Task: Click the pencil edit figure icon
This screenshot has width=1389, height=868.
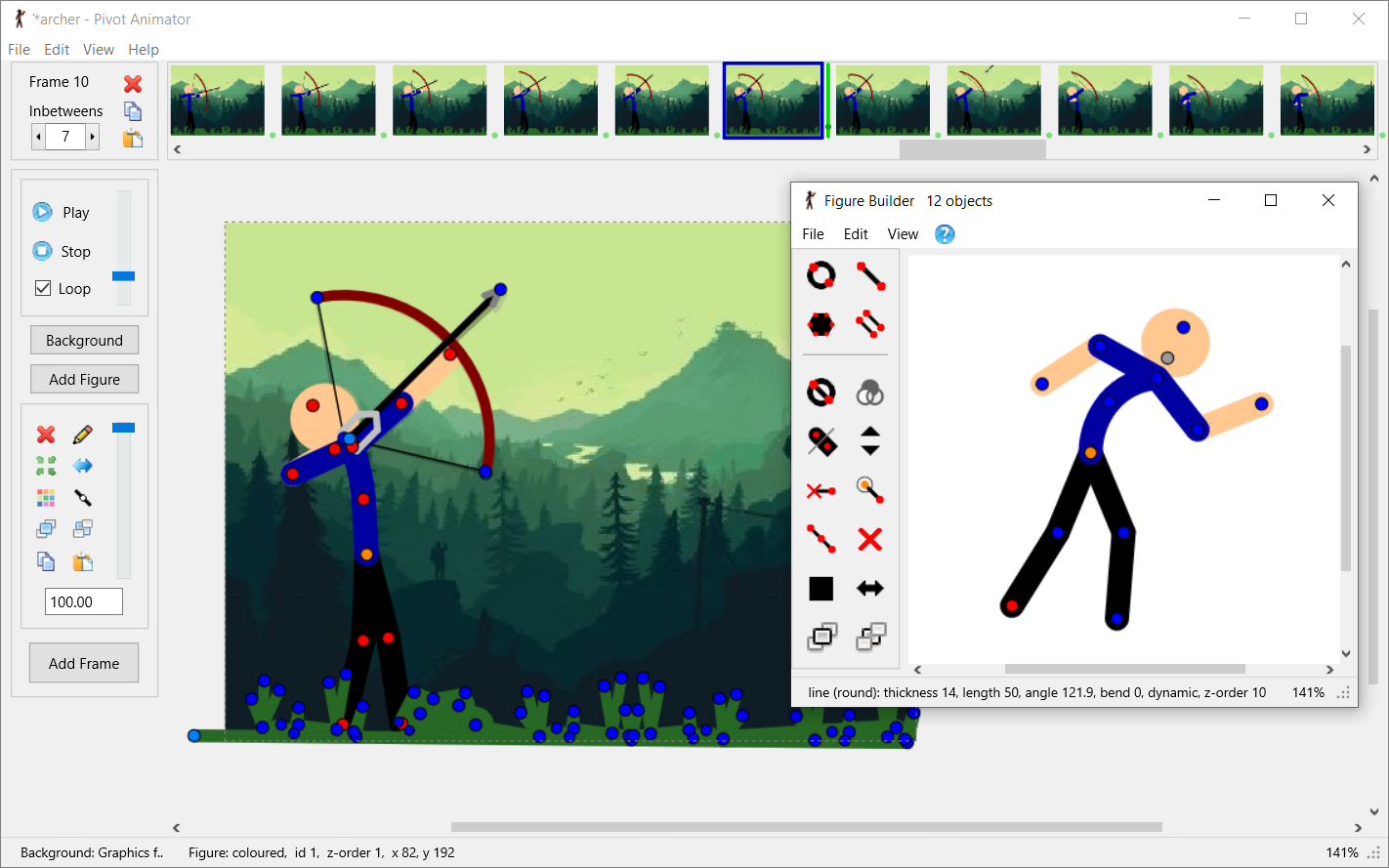Action: click(x=83, y=434)
